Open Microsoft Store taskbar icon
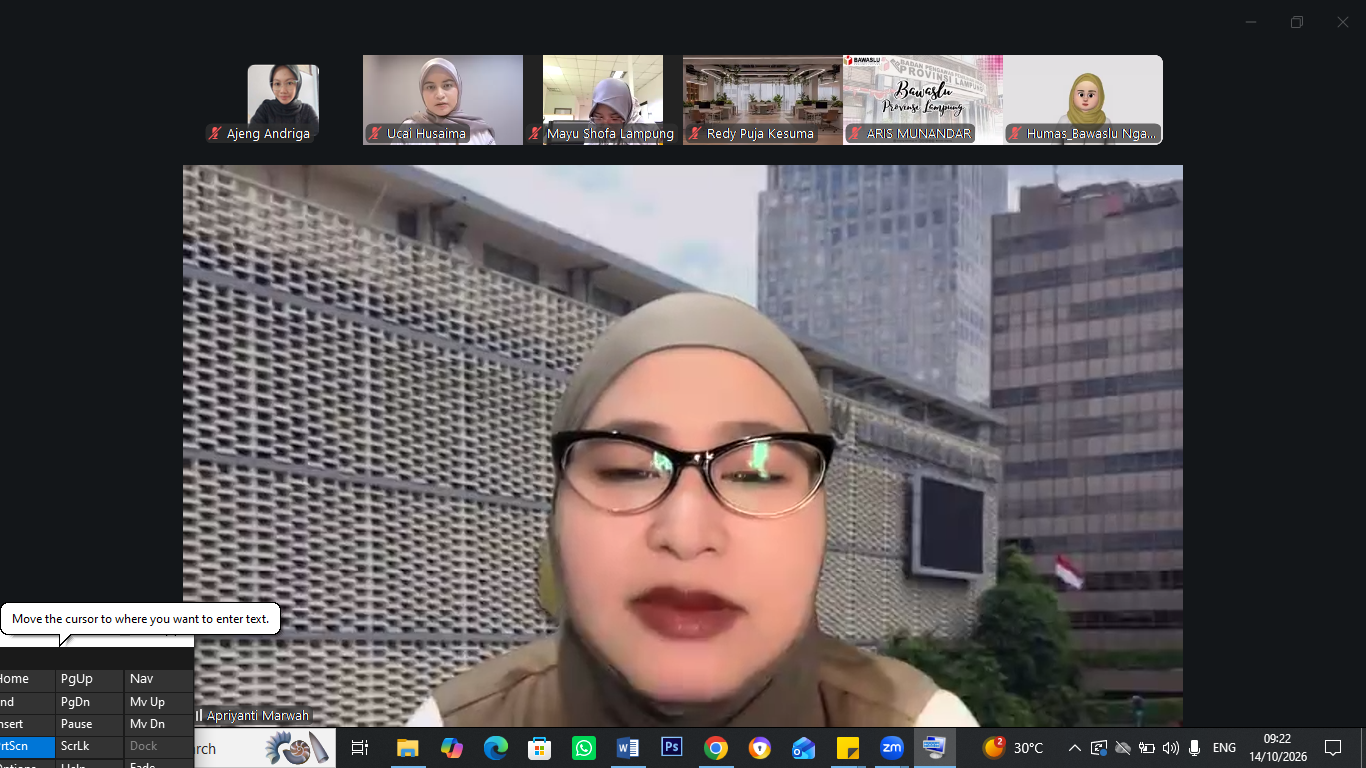1366x768 pixels. 539,748
